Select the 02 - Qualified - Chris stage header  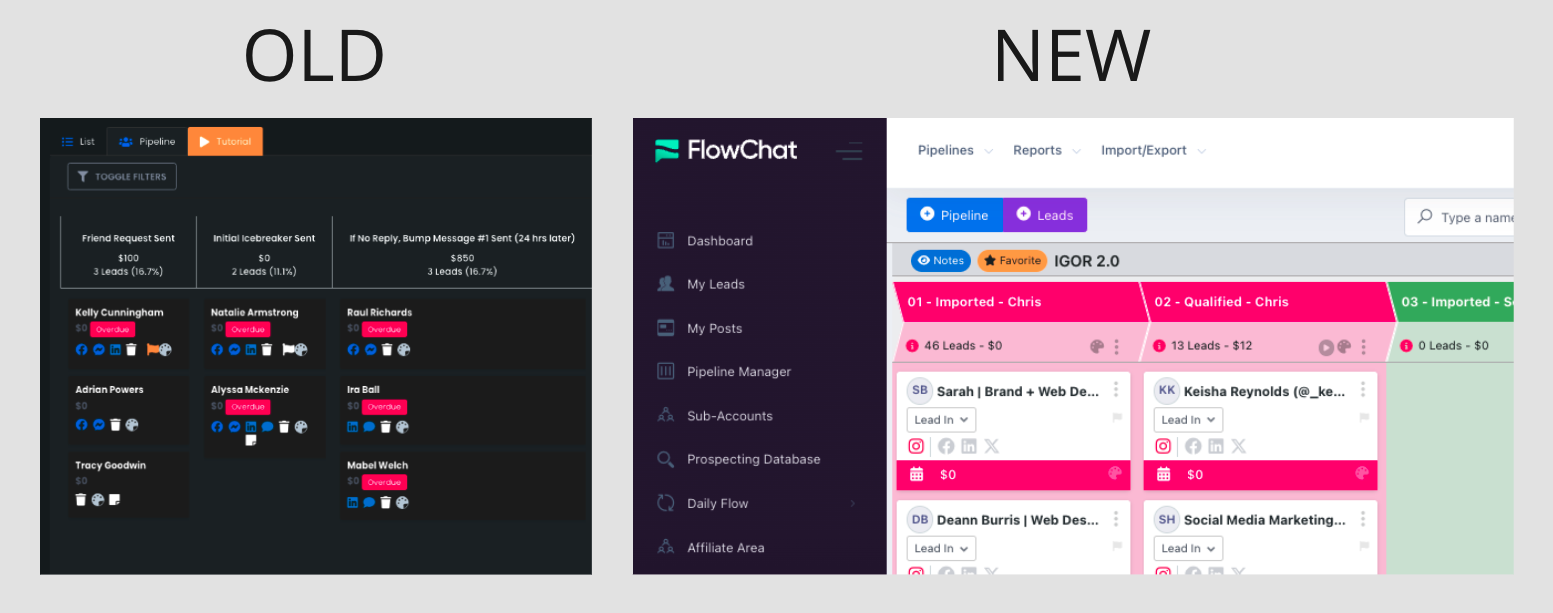(x=1265, y=302)
